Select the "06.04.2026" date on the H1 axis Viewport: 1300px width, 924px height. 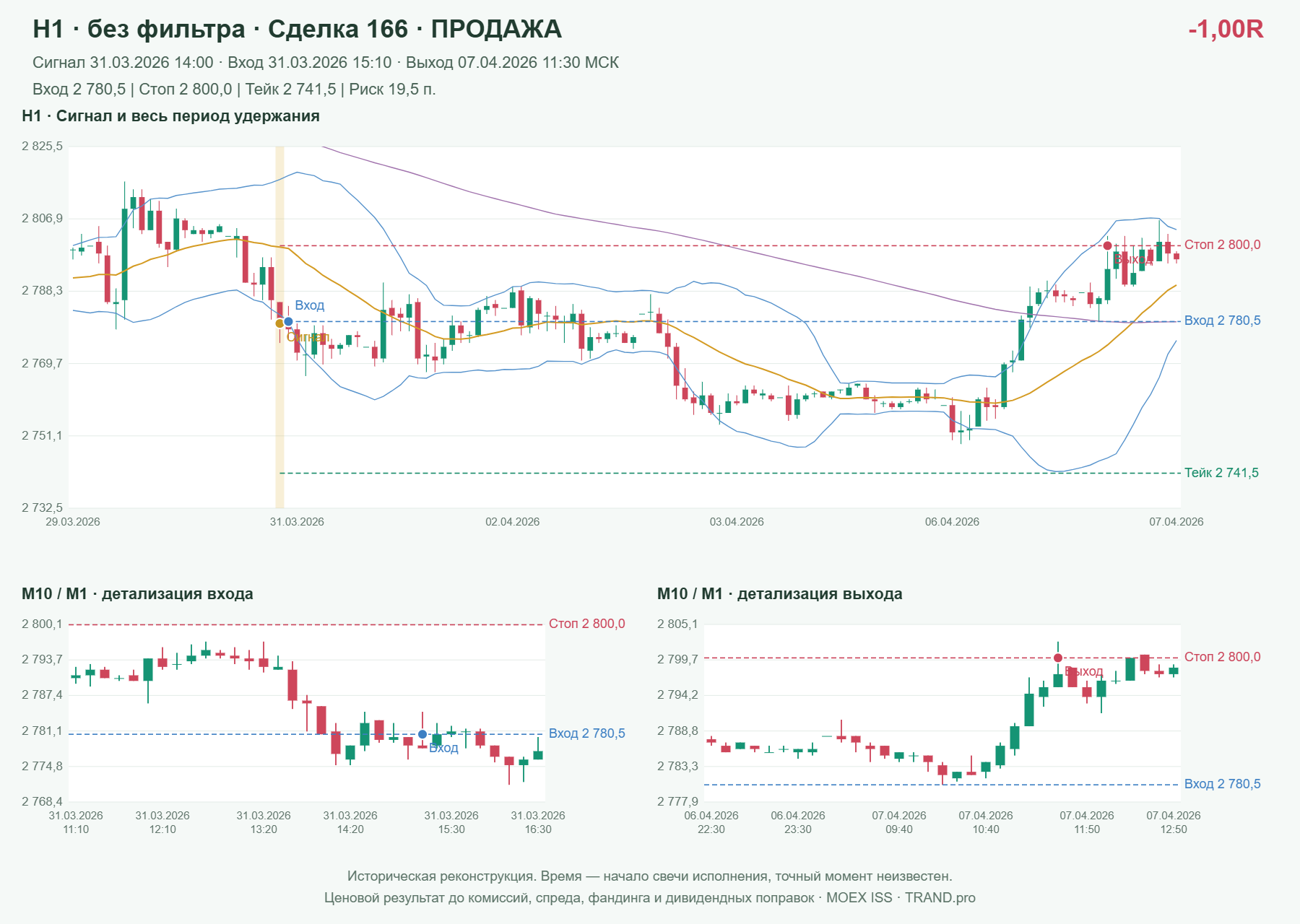[x=953, y=522]
